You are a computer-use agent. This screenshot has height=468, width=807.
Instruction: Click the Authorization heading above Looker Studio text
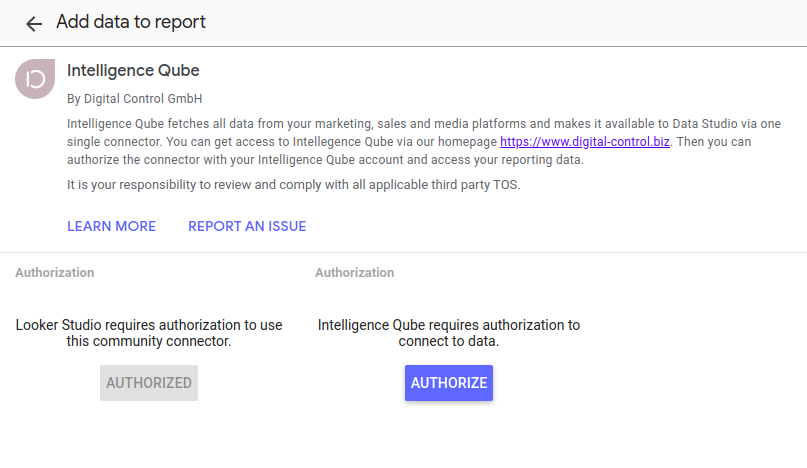coord(55,272)
